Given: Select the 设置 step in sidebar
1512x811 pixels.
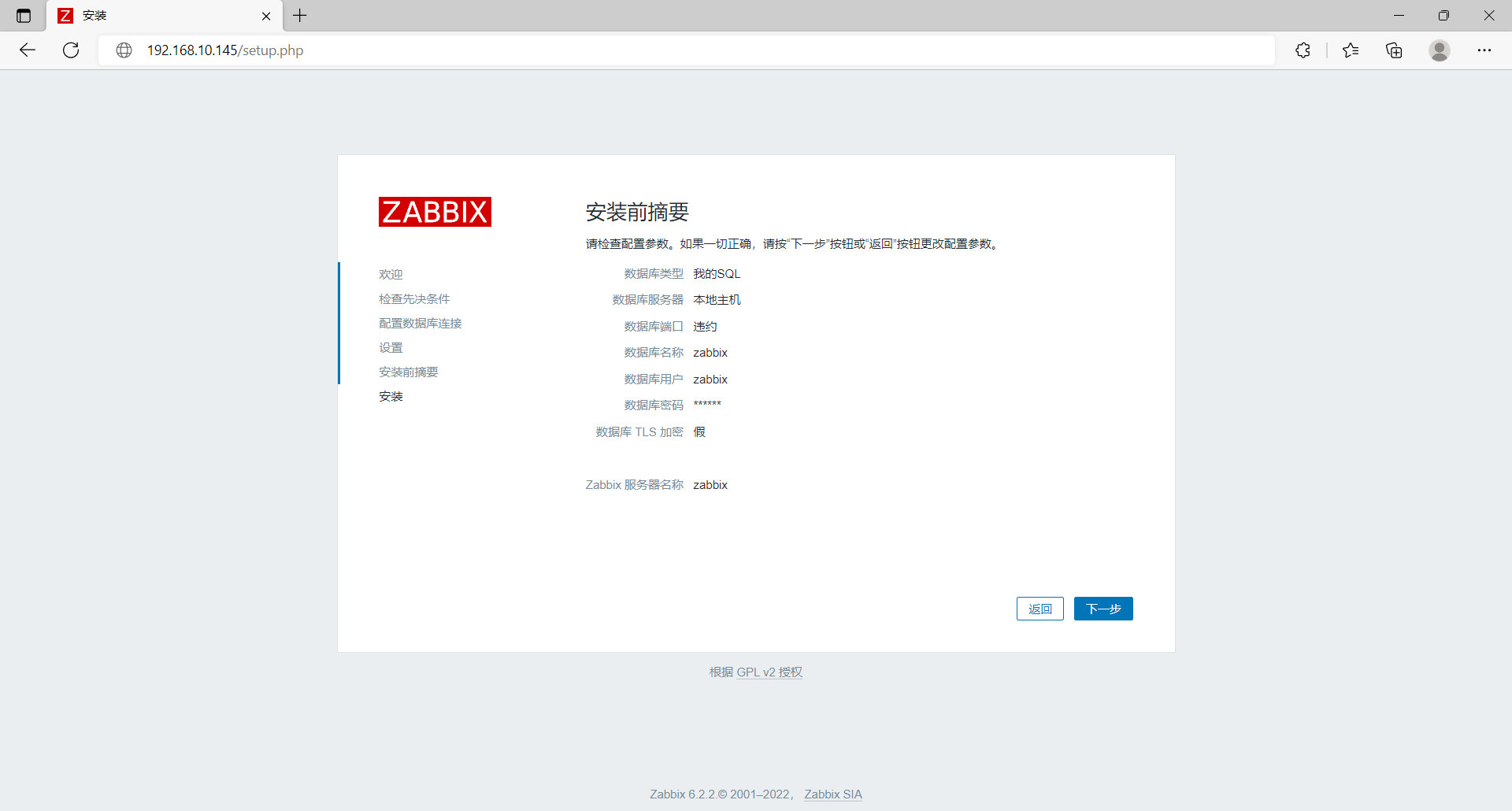Looking at the screenshot, I should coord(391,348).
